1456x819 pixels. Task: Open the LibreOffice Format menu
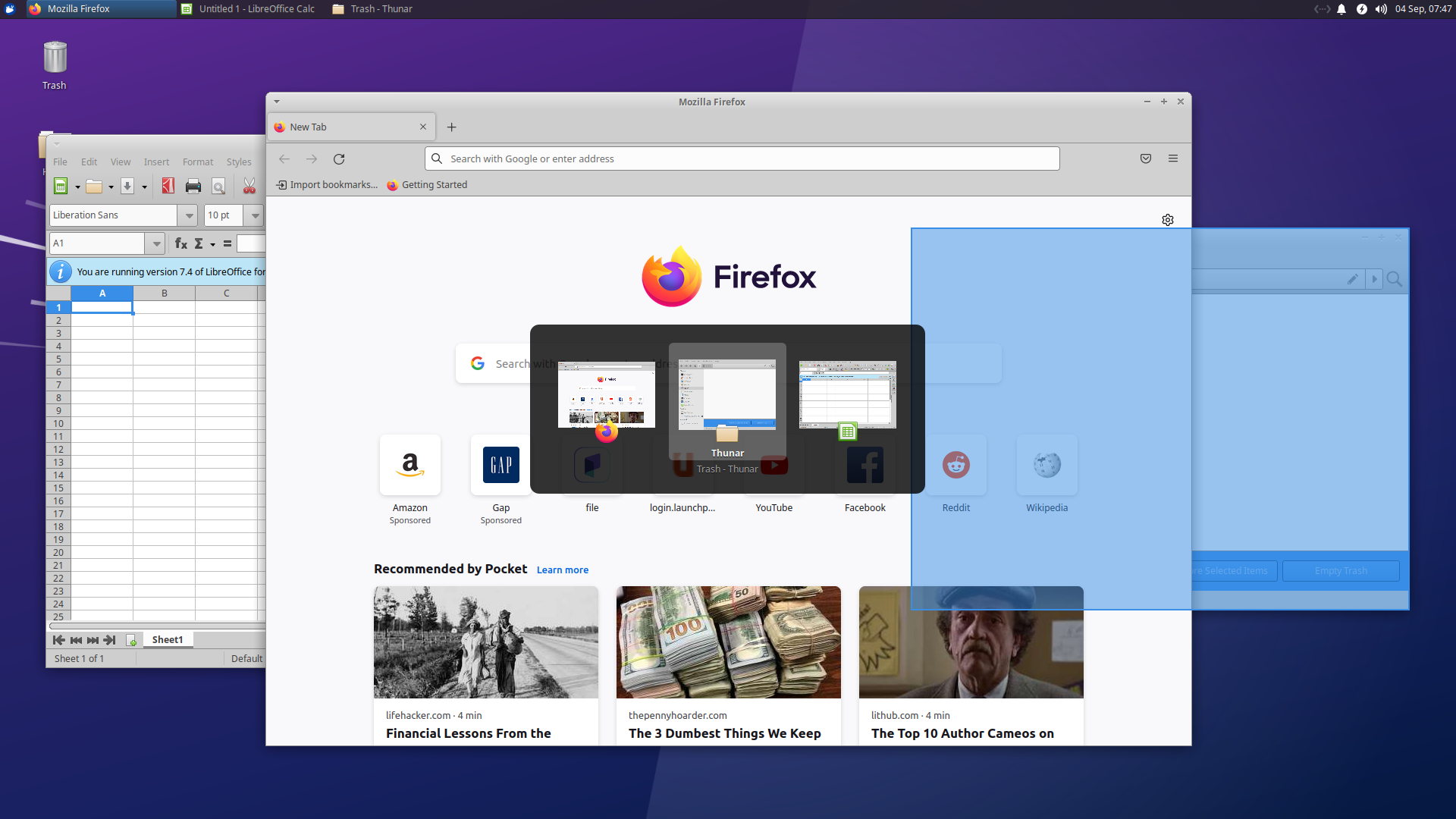(197, 159)
